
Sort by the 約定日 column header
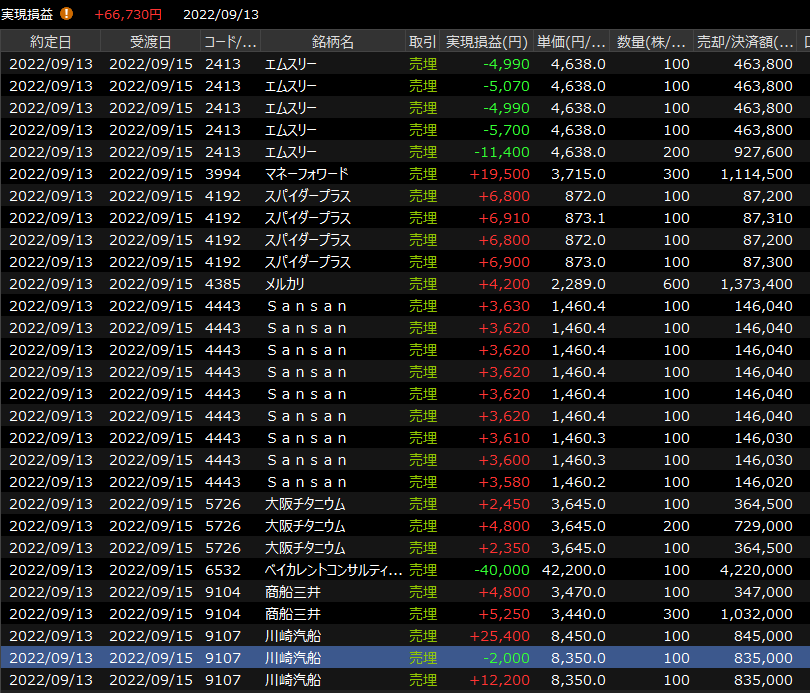[x=50, y=42]
